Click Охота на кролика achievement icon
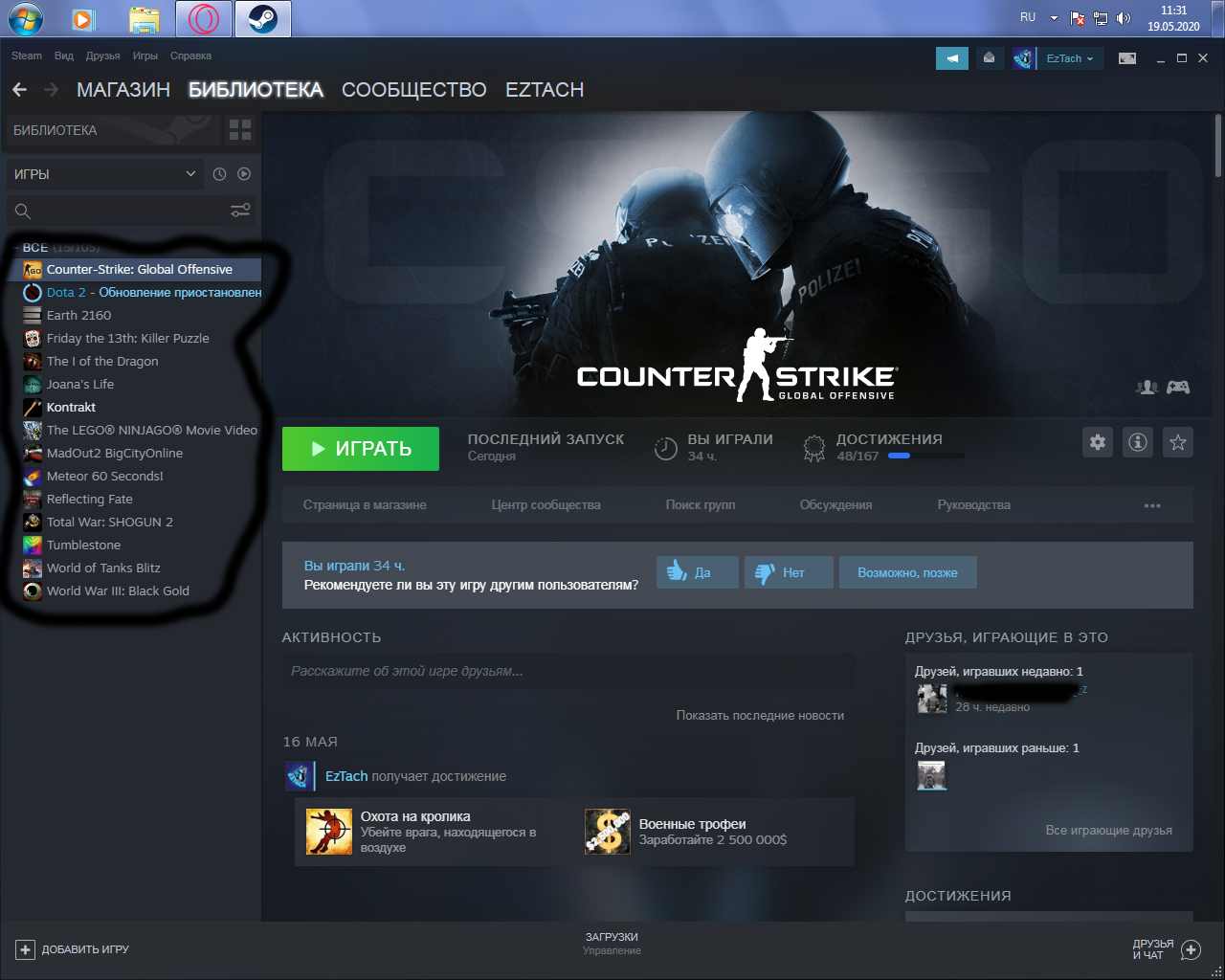Image resolution: width=1225 pixels, height=980 pixels. (329, 832)
